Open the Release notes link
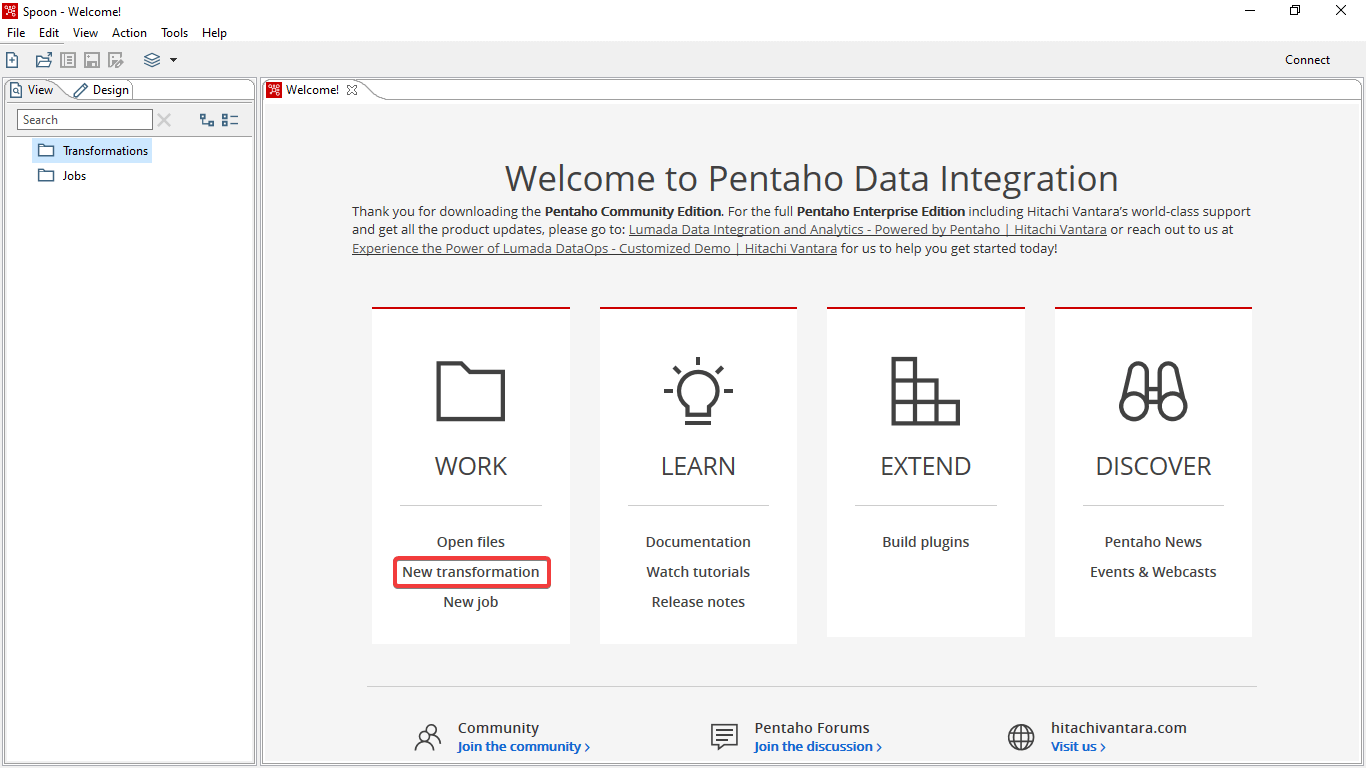The image size is (1366, 768). pyautogui.click(x=698, y=602)
